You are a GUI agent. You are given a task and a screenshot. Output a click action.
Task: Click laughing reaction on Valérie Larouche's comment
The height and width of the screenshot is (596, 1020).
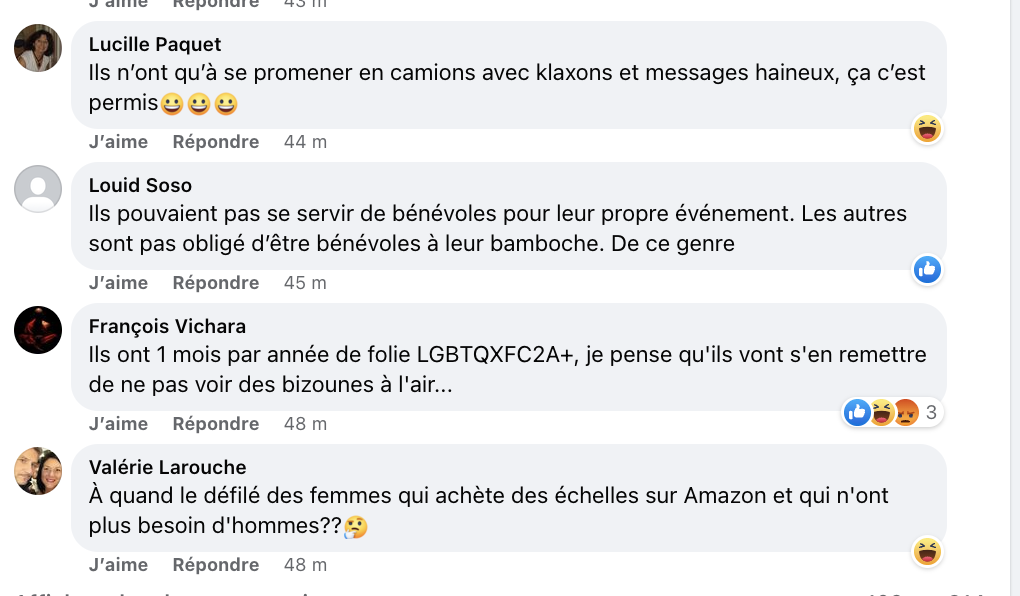point(927,552)
